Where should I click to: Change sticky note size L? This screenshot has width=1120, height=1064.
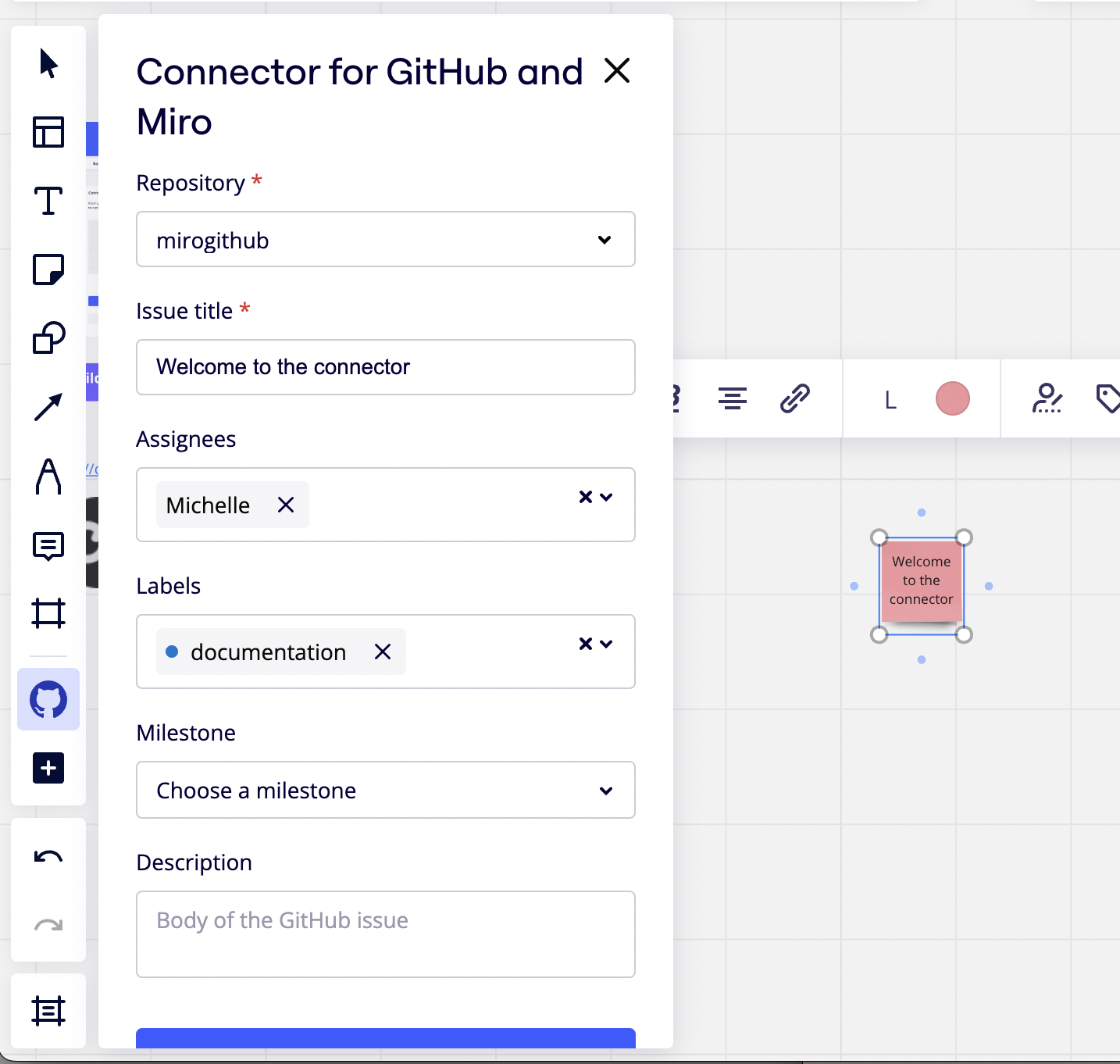tap(890, 400)
